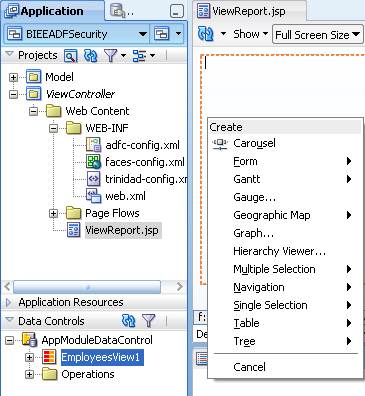This screenshot has height=396, width=365.
Task: Click Cancel in the Create menu
Action: (286, 367)
